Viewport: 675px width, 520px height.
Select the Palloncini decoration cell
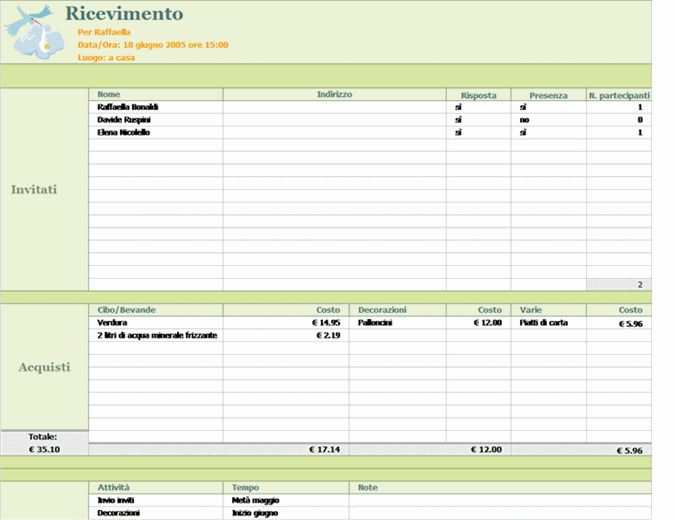coord(381,323)
